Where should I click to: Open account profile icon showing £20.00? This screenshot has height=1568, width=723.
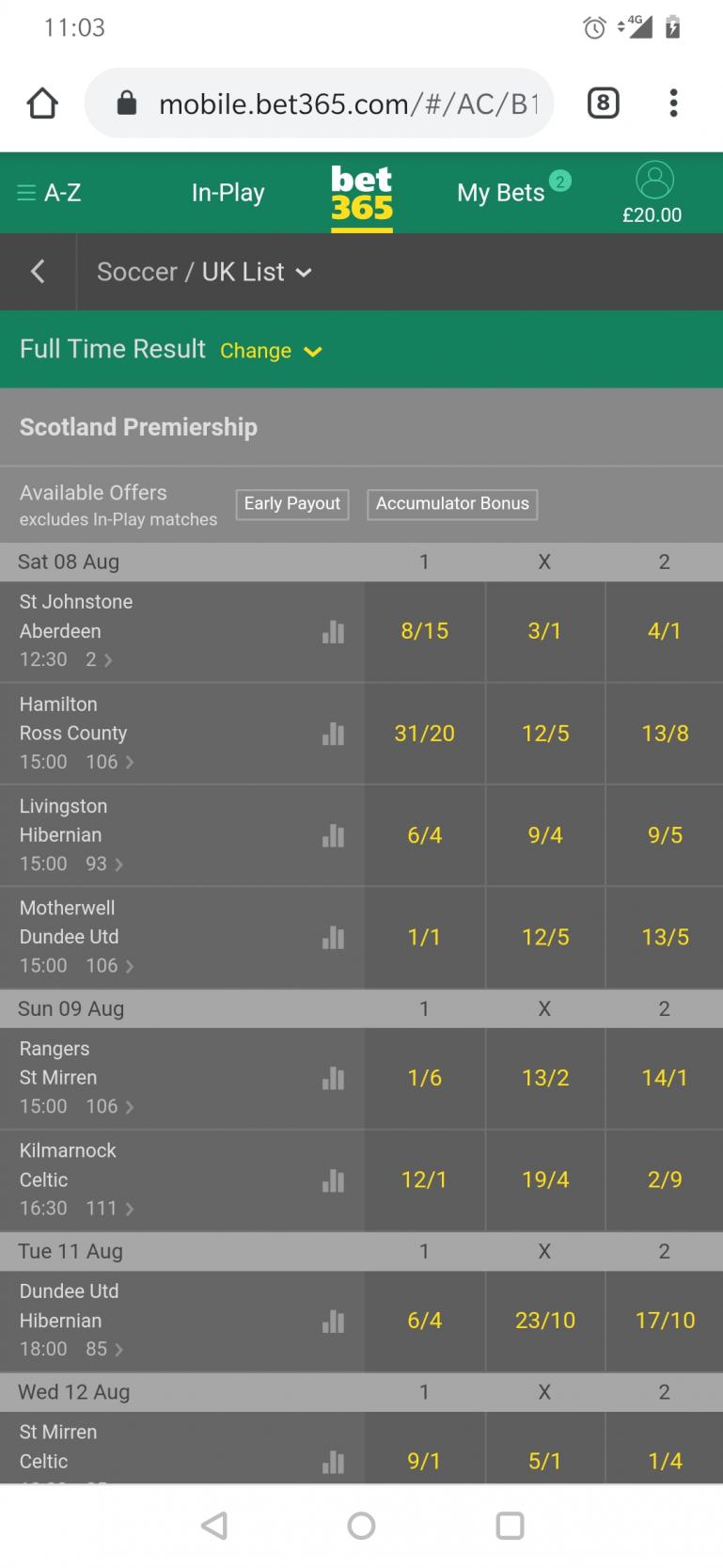click(653, 193)
